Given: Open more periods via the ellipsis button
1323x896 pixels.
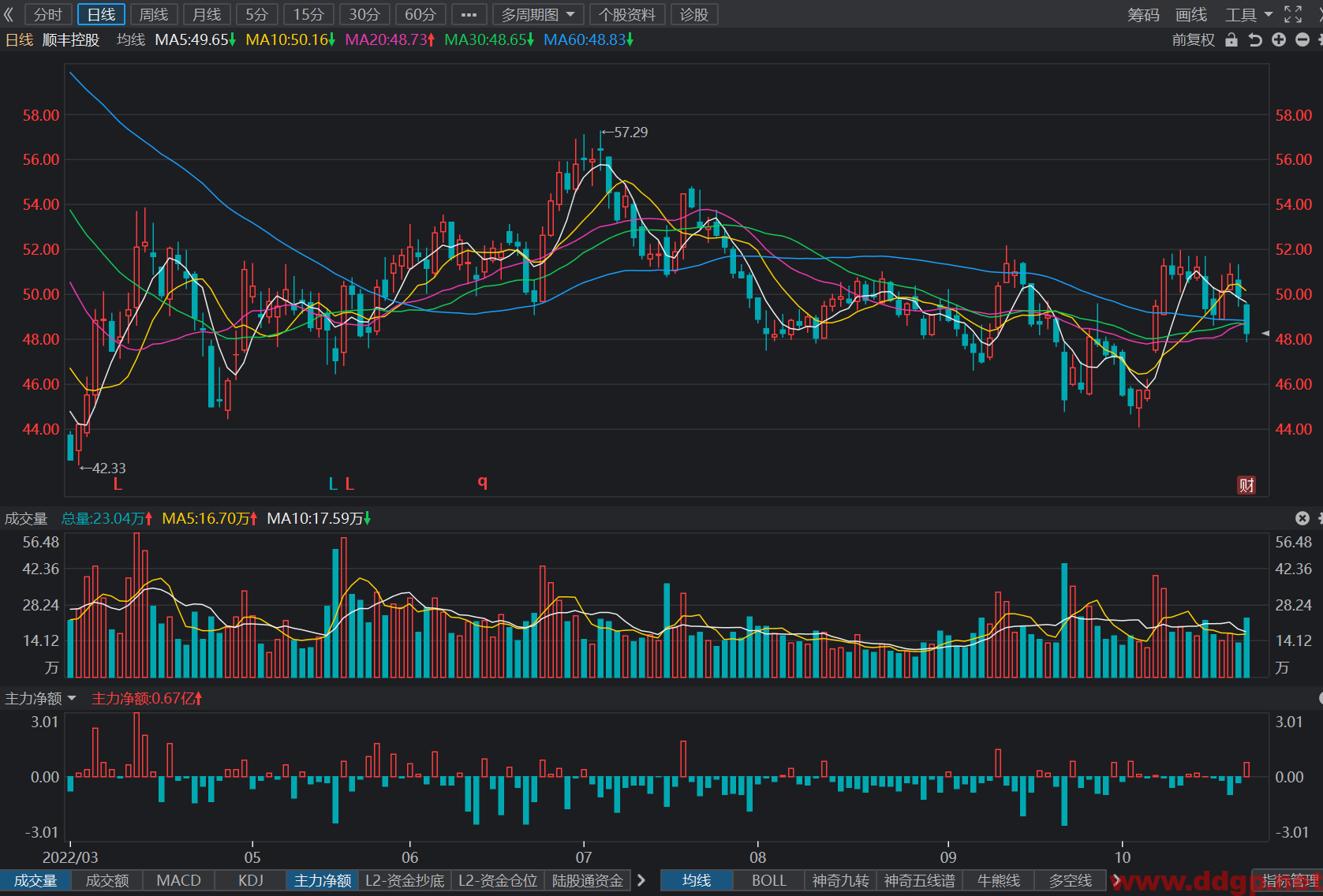Looking at the screenshot, I should pos(469,14).
